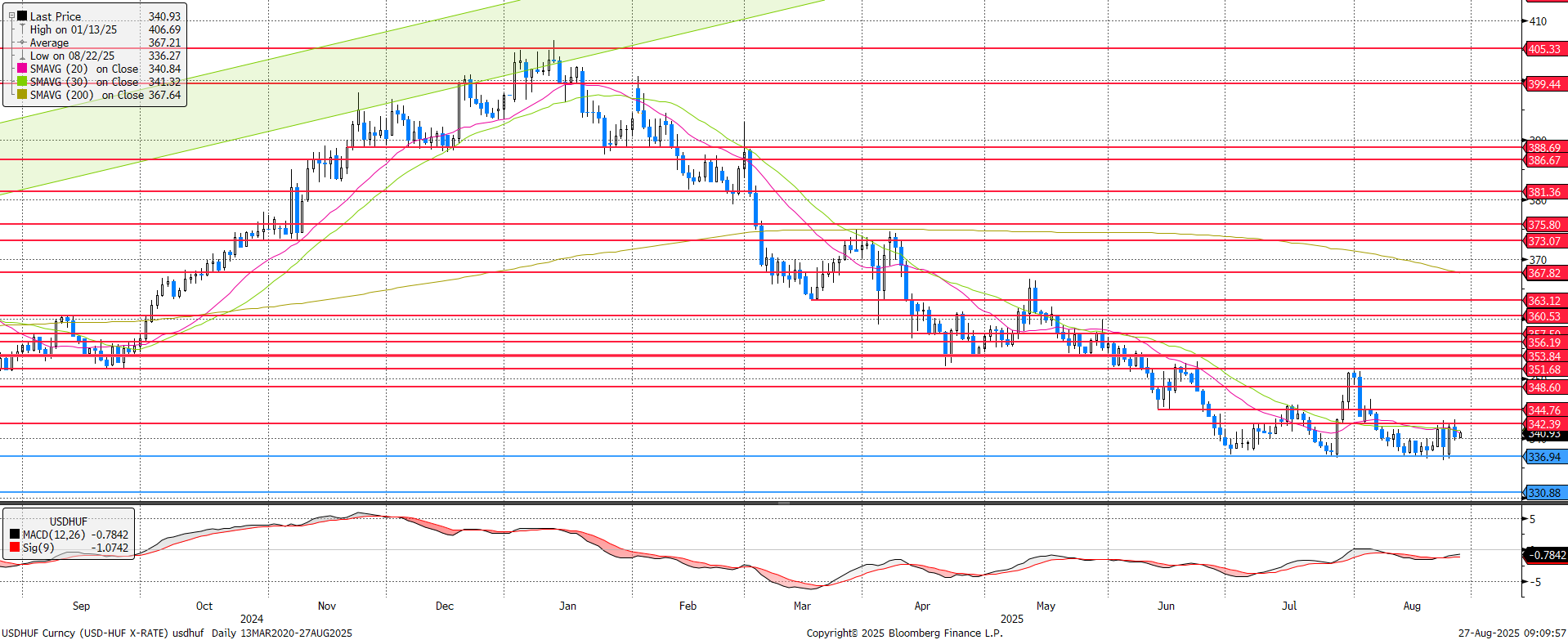The width and height of the screenshot is (1568, 640).
Task: Click the Aug label on time axis
Action: 1412,606
